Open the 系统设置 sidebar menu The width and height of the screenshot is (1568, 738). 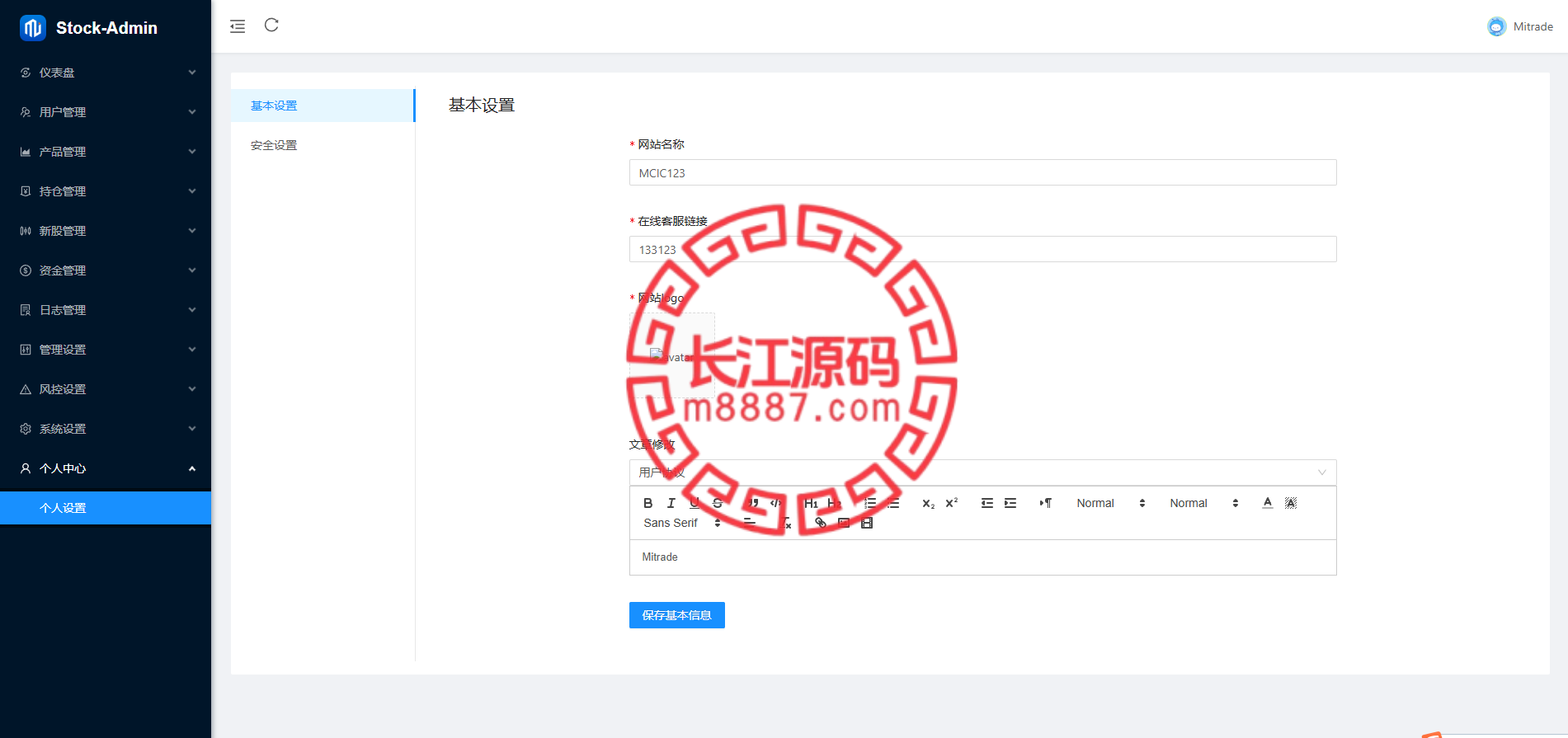[106, 429]
